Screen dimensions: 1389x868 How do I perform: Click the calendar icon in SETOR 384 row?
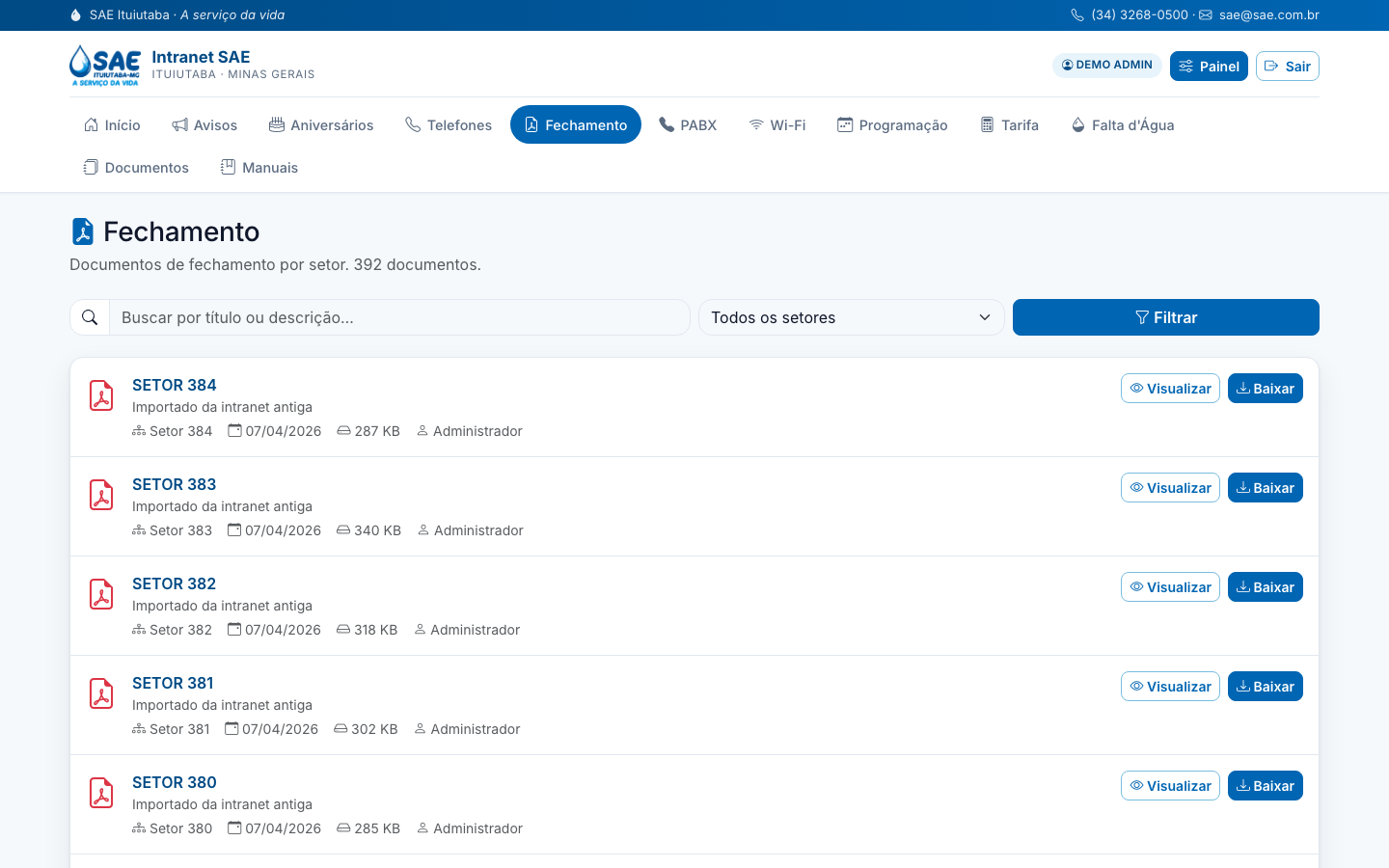click(x=234, y=430)
